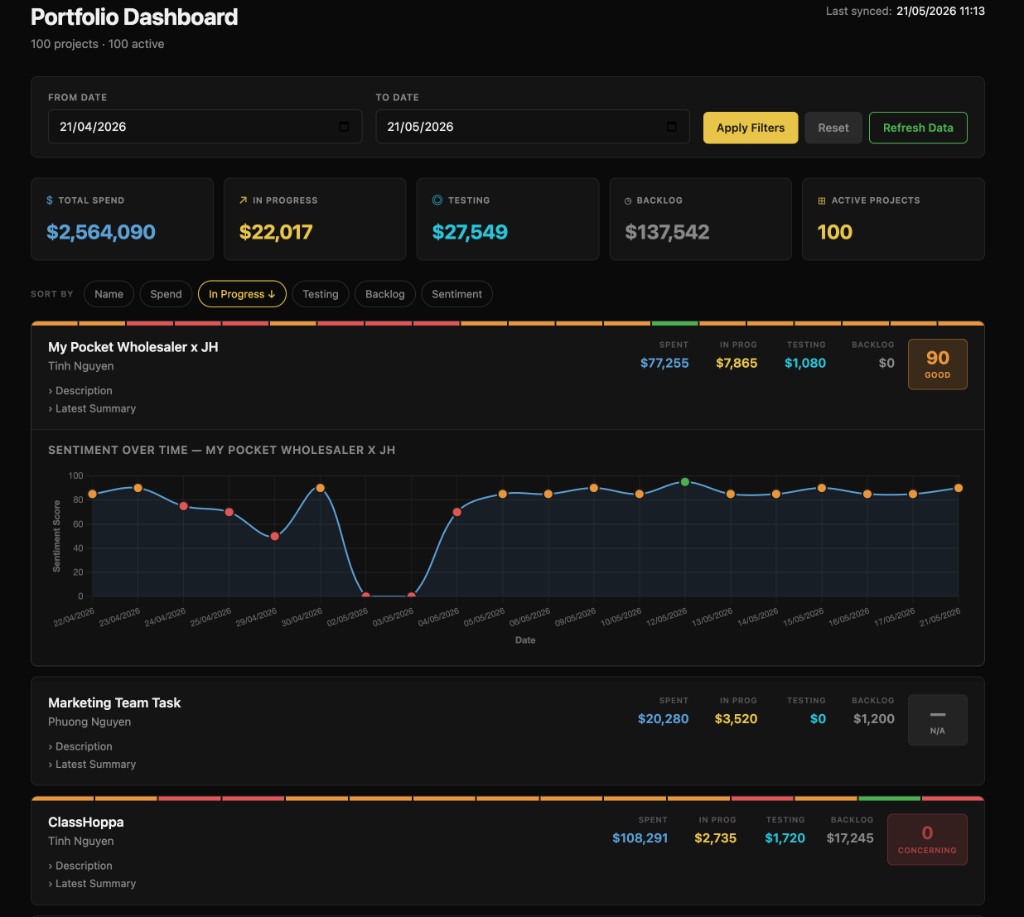The width and height of the screenshot is (1024, 917).
Task: Toggle the In Progress sort direction
Action: point(242,294)
